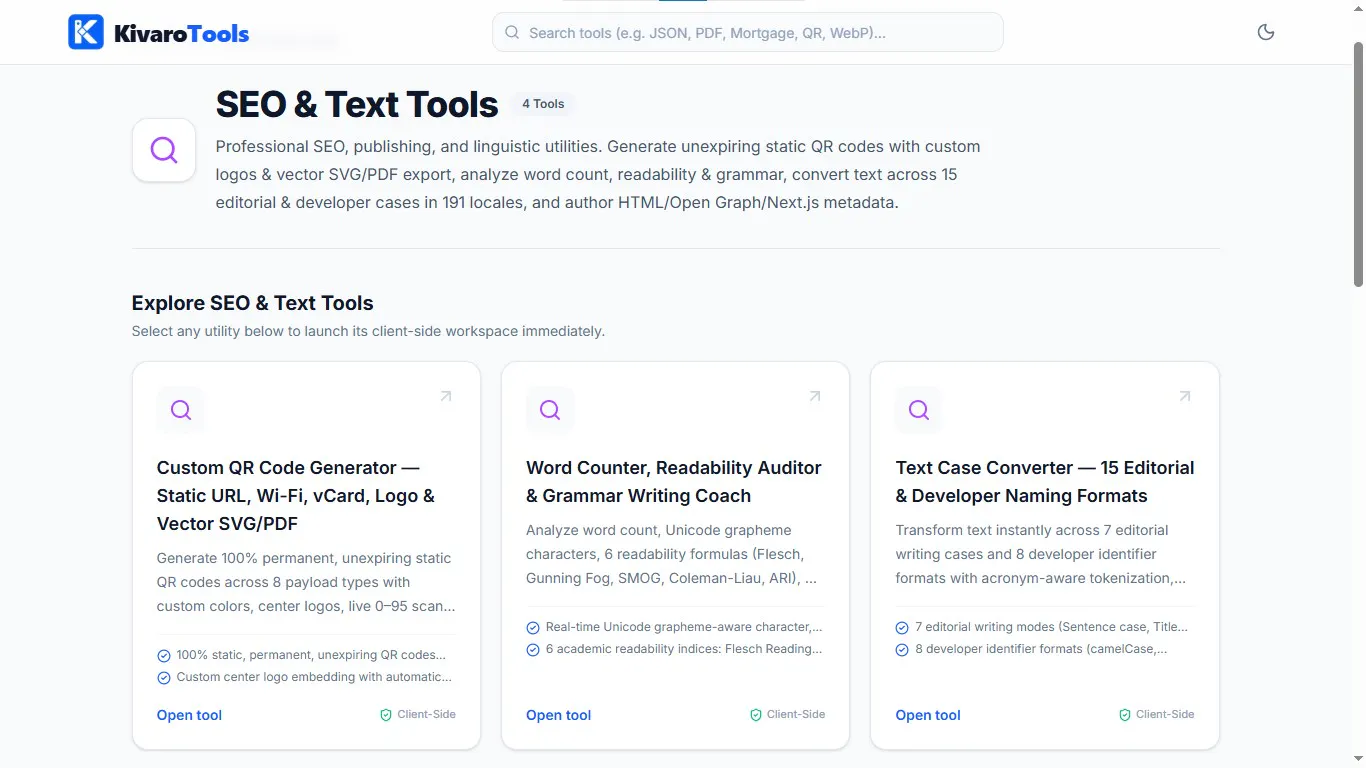This screenshot has height=768, width=1366.
Task: Click 'Explore SEO & Text Tools' heading
Action: pos(253,303)
